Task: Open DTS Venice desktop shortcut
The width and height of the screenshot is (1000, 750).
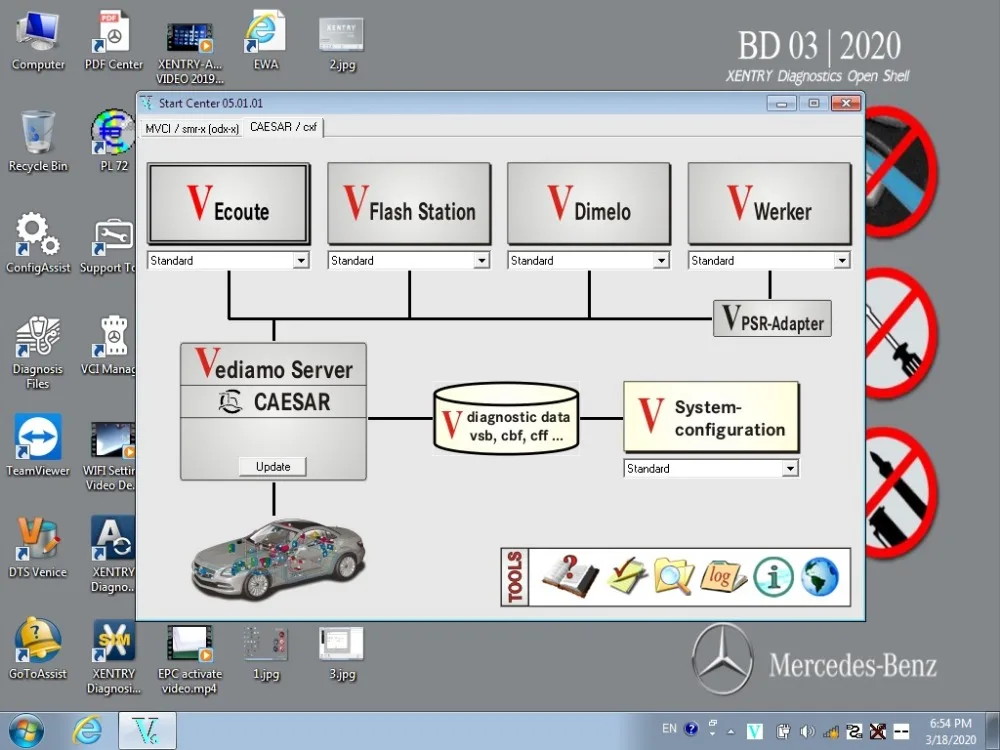Action: click(38, 547)
